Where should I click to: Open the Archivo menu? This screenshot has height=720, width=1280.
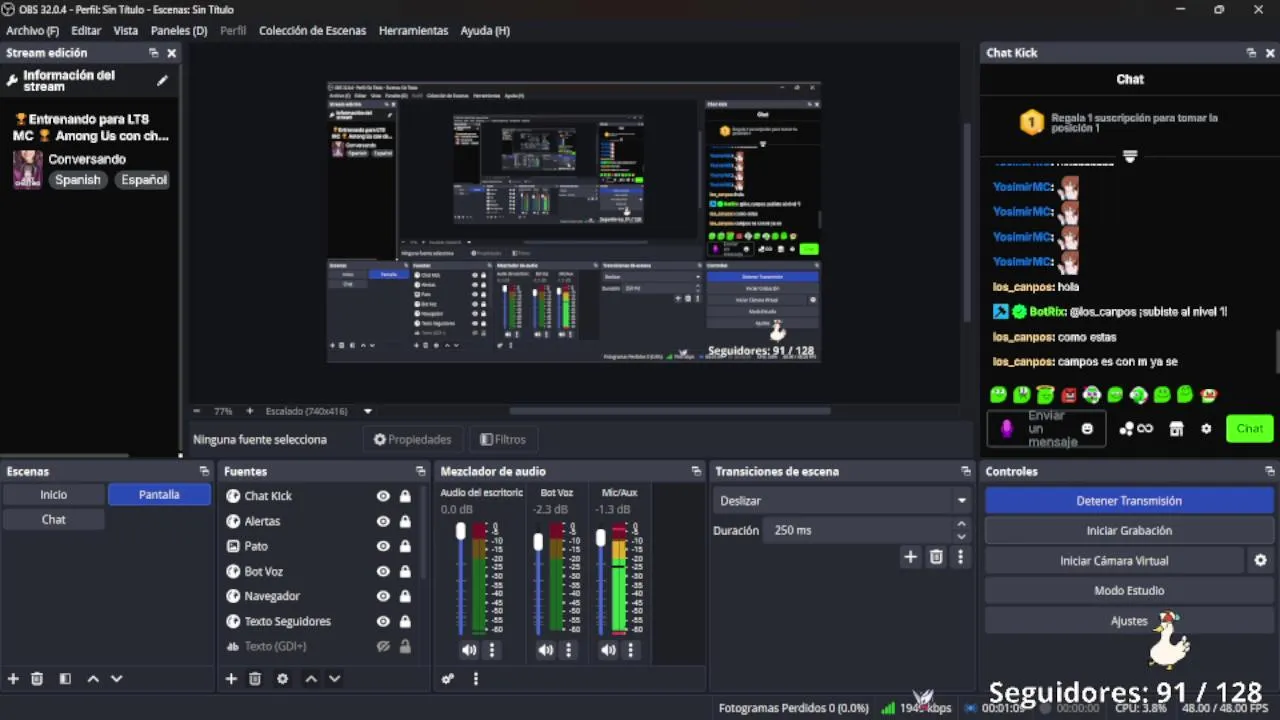32,30
